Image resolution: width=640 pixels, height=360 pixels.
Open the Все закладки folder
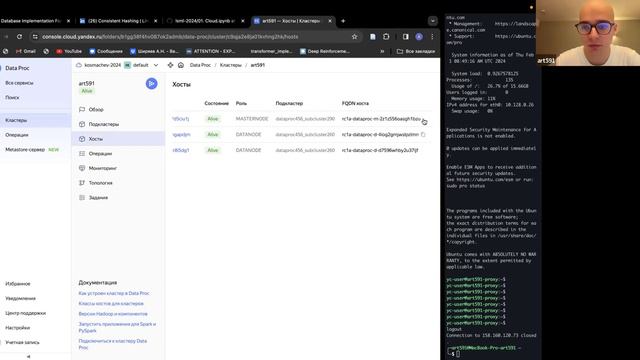(416, 51)
